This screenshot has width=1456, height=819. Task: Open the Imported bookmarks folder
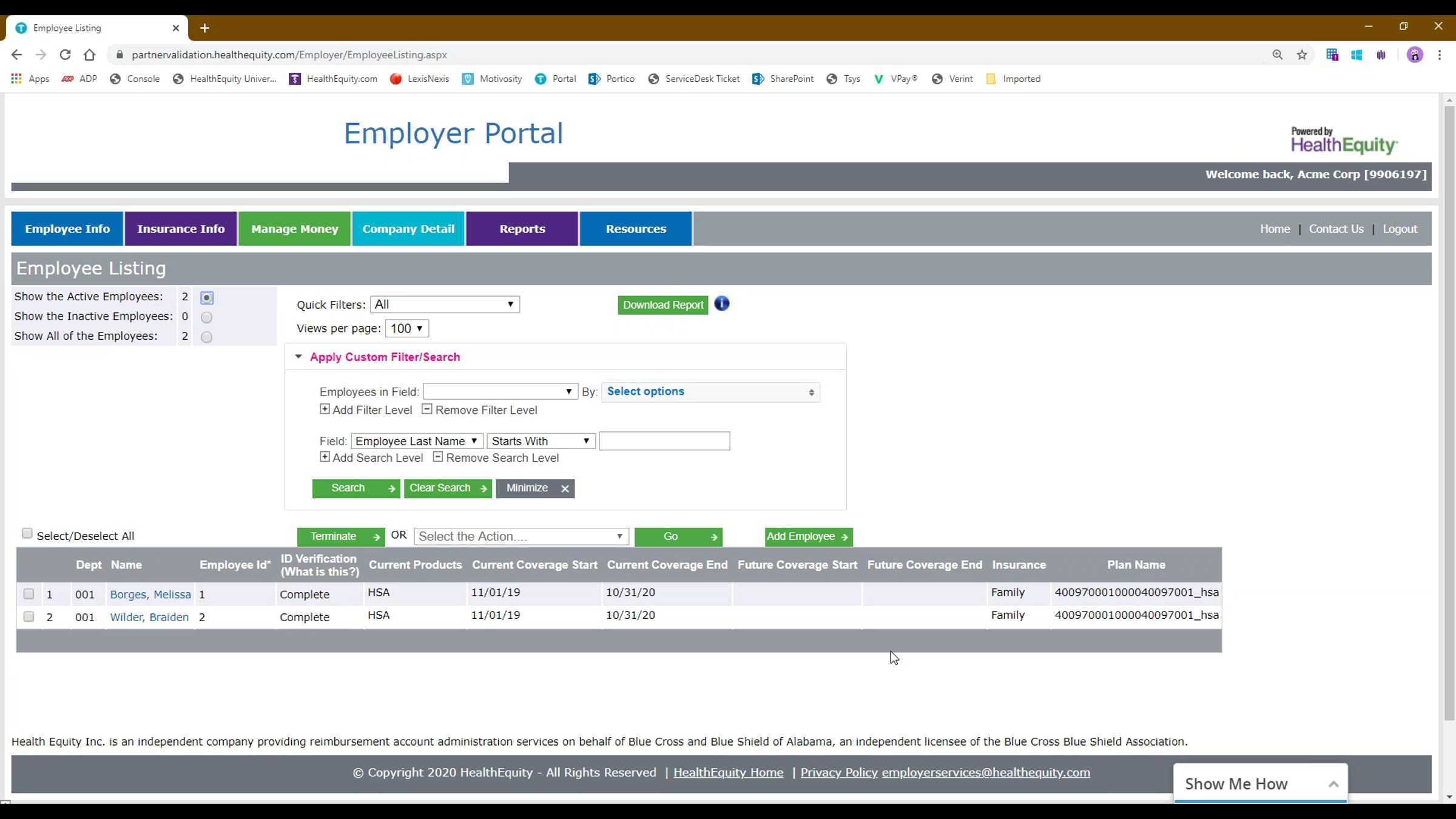click(1013, 79)
